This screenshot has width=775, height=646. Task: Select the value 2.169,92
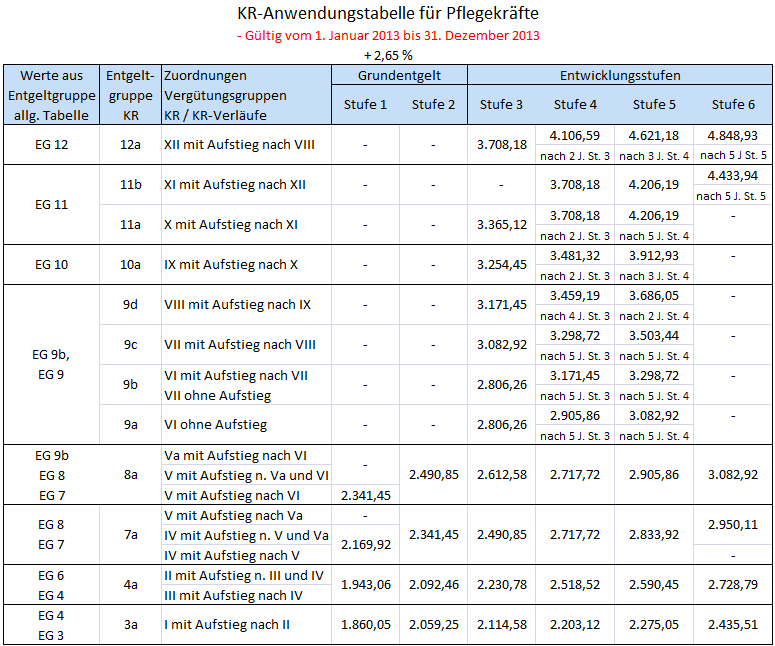[x=366, y=545]
